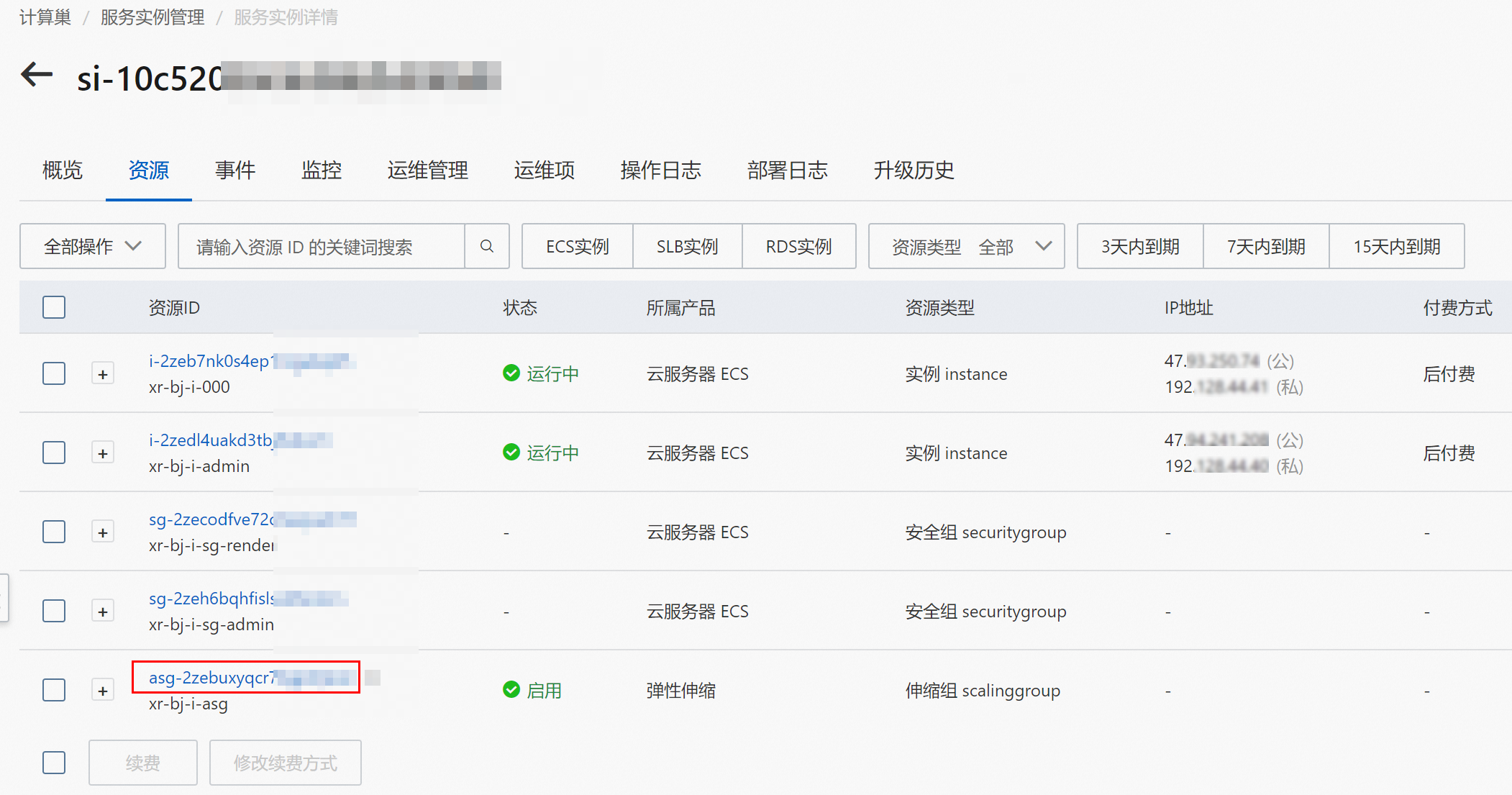1512x795 pixels.
Task: Expand the xr-bj-i-admin row details
Action: (103, 453)
